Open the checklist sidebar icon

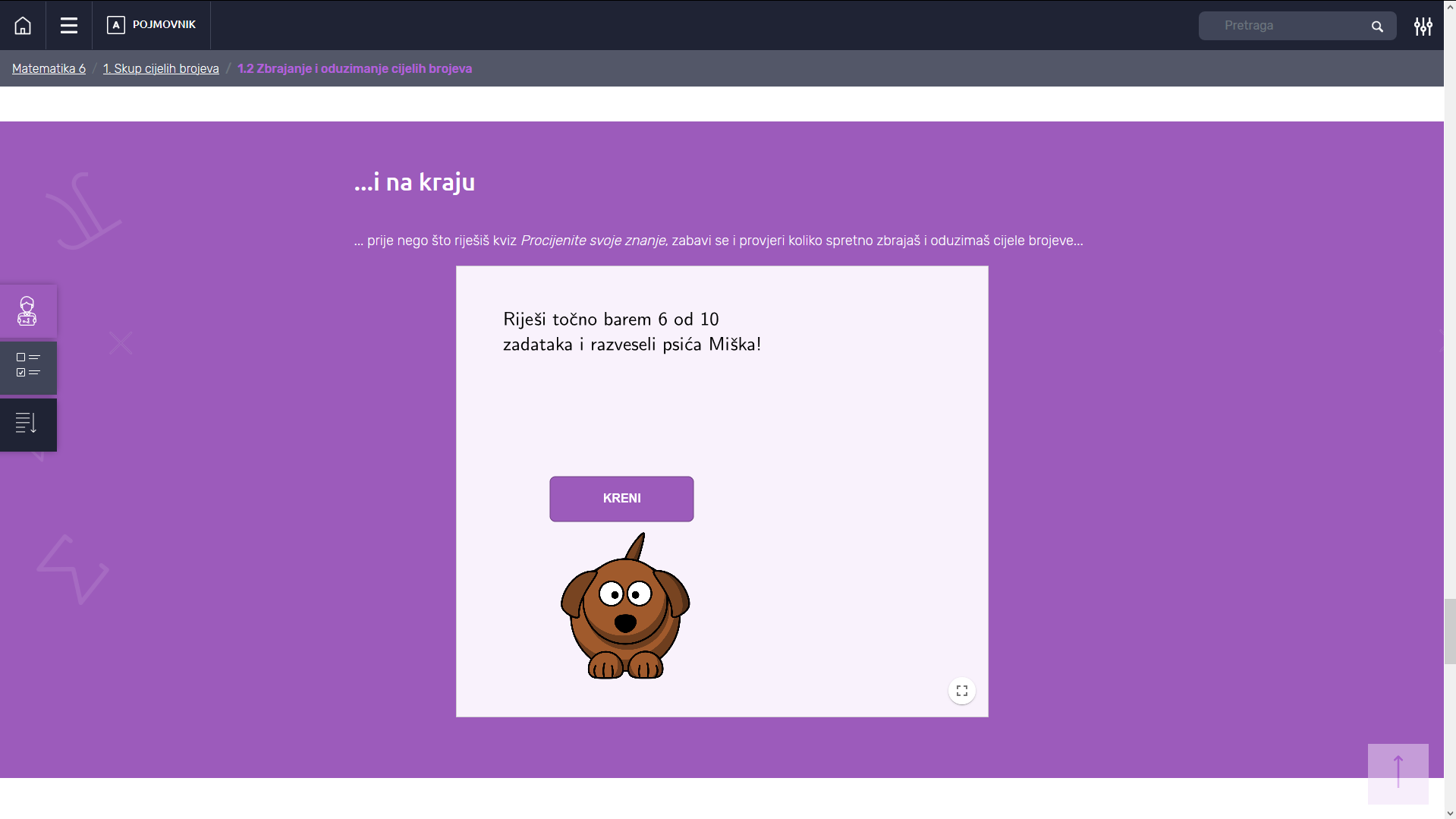(27, 365)
